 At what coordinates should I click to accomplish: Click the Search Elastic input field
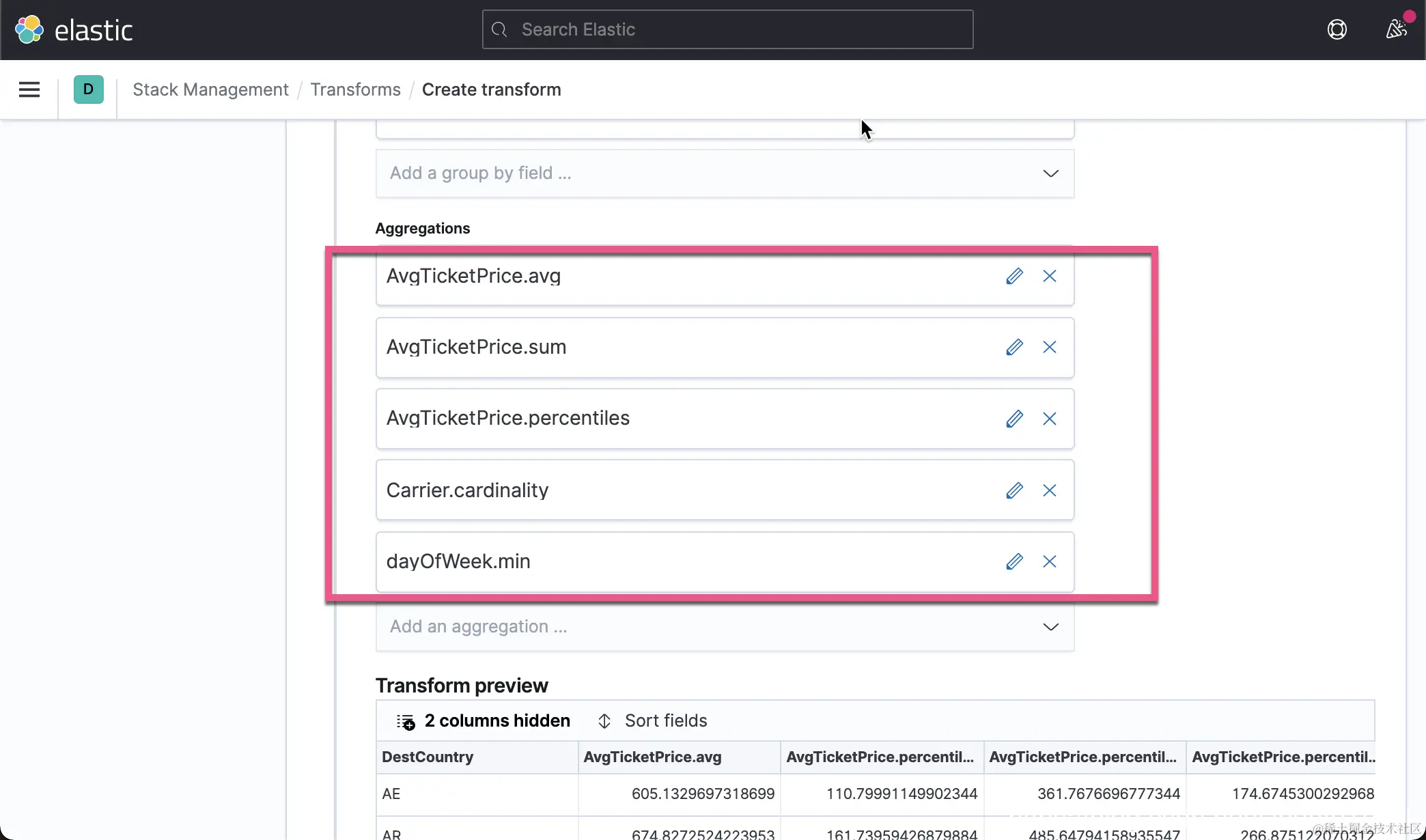(x=727, y=29)
